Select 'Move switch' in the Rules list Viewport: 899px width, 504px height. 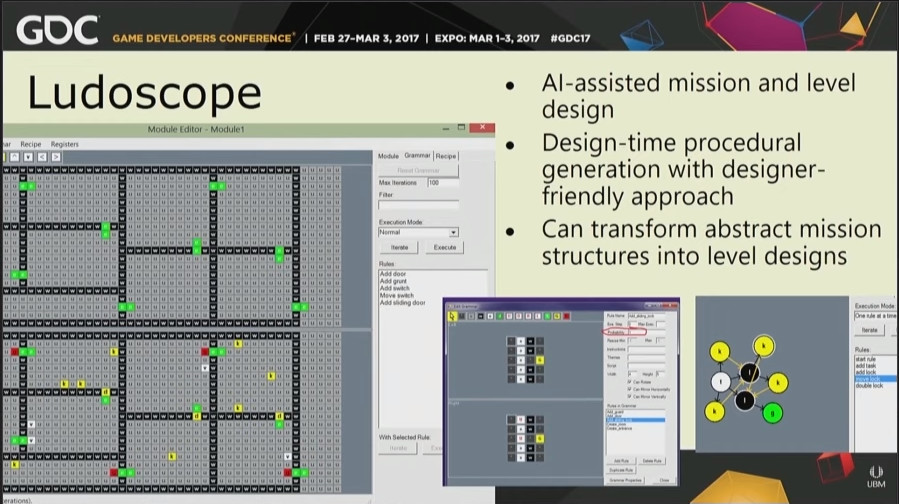396,296
